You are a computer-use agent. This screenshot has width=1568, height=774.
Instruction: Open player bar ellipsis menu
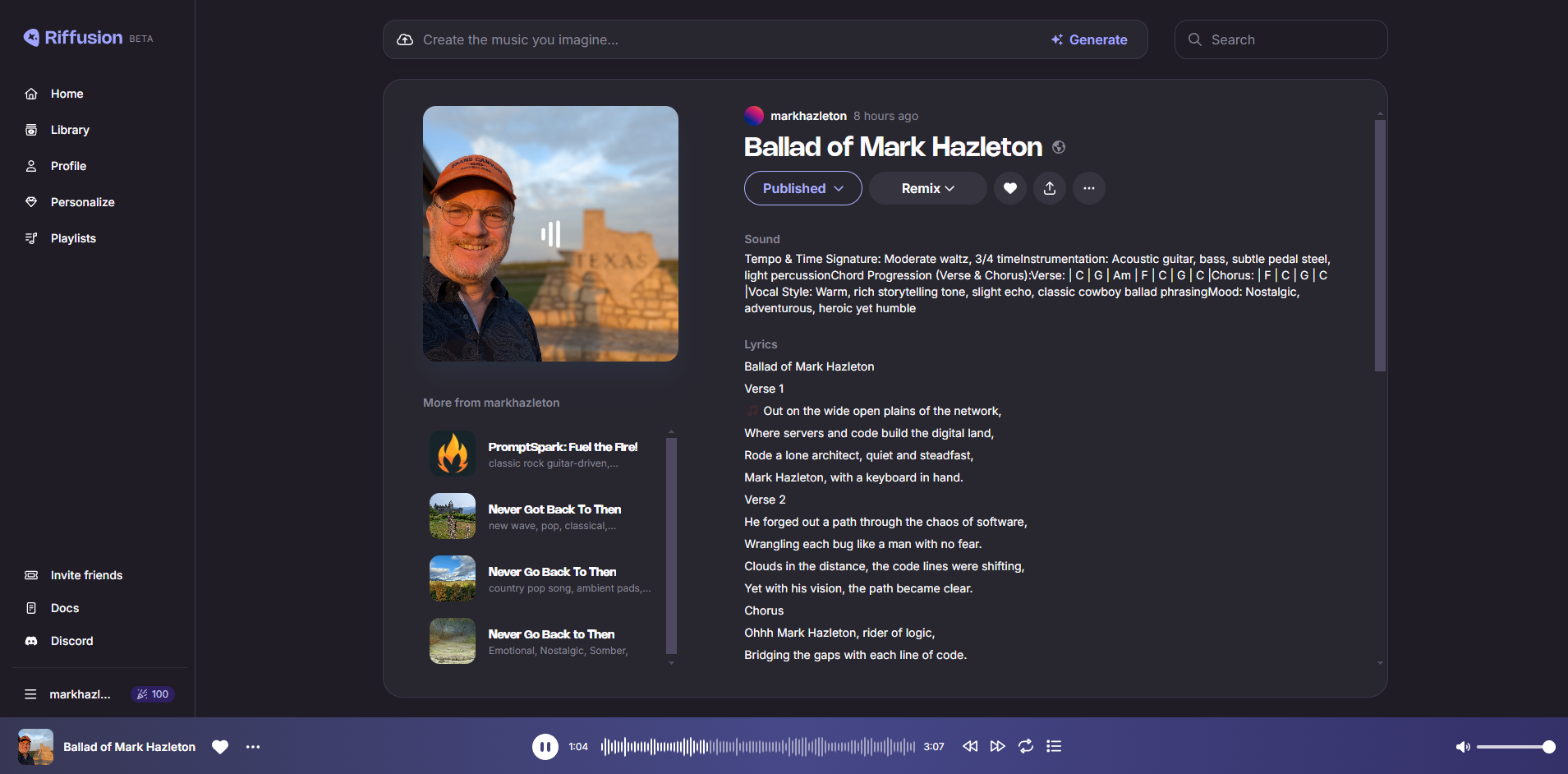point(253,747)
